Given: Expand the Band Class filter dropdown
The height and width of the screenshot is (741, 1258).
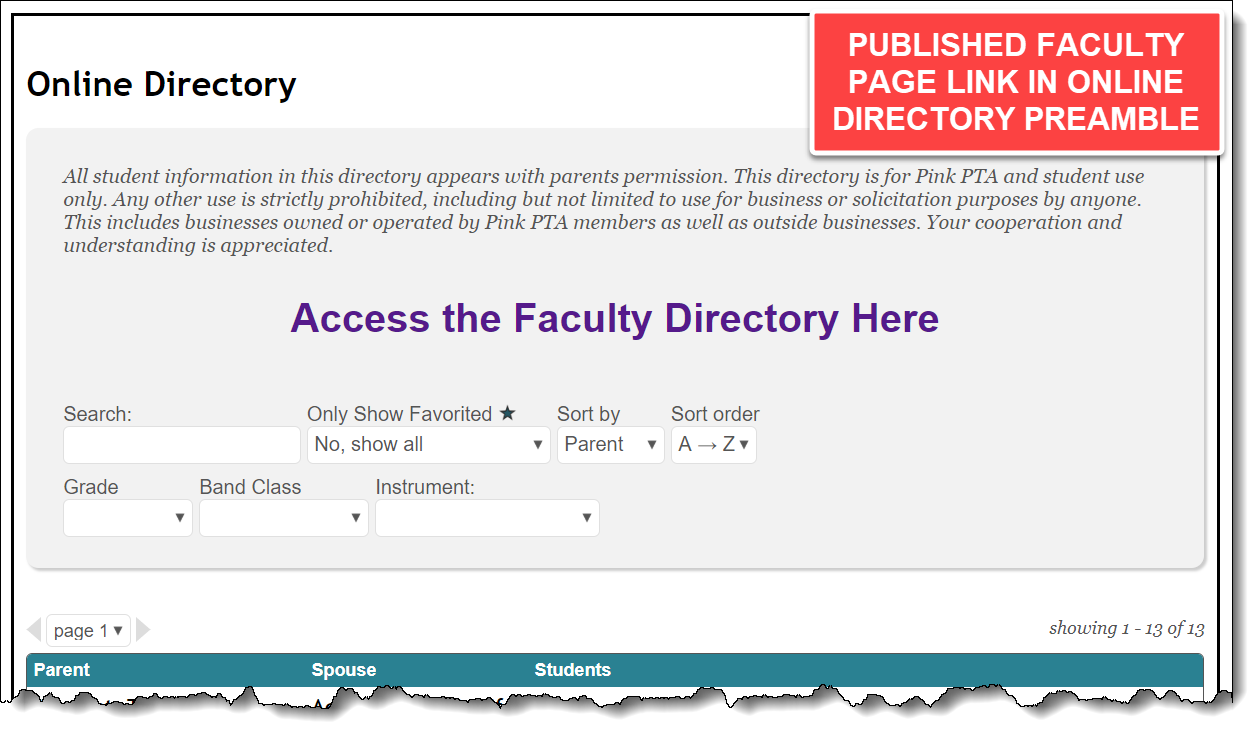Looking at the screenshot, I should coord(284,518).
